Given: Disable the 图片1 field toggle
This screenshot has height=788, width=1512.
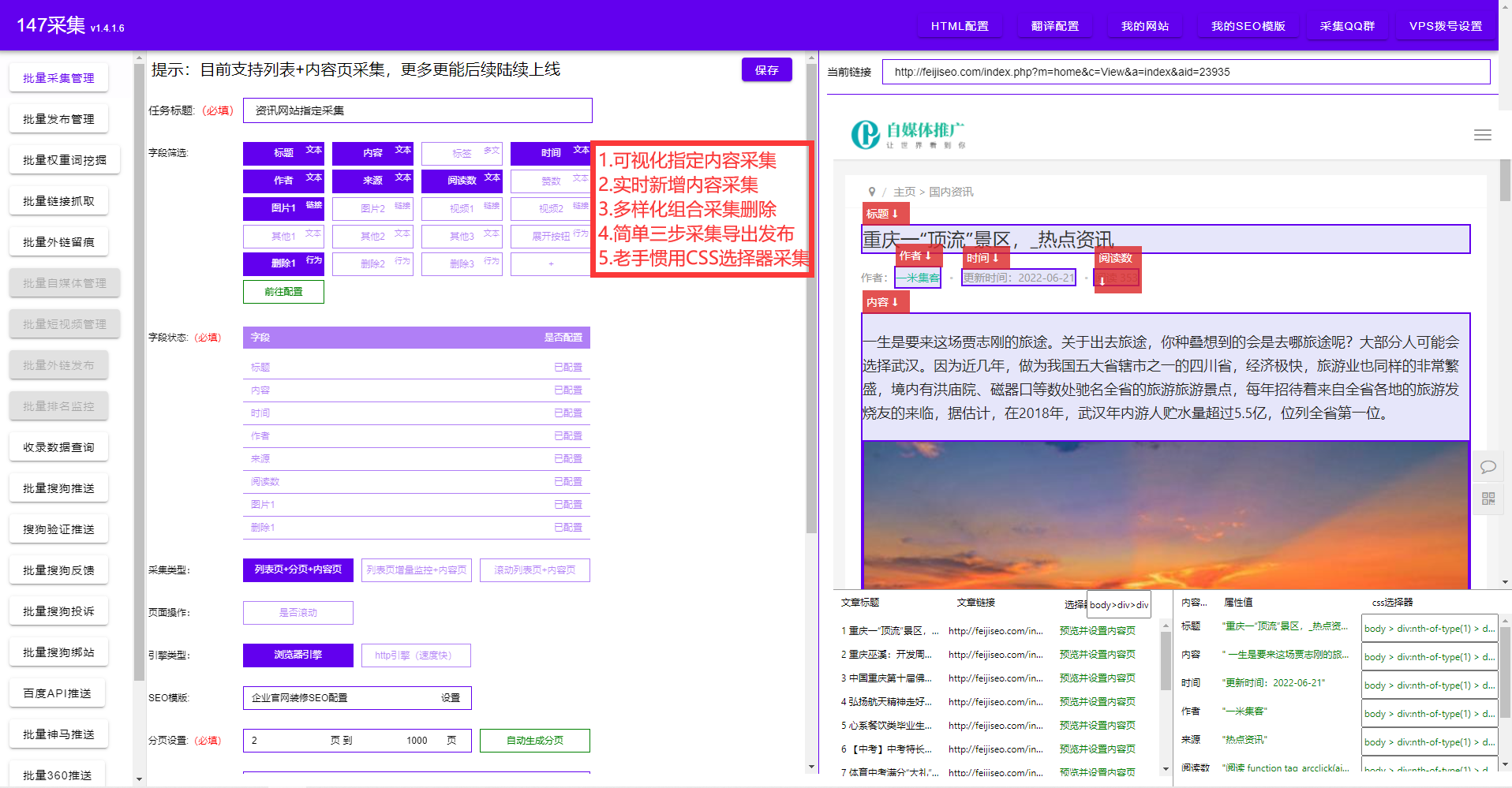Looking at the screenshot, I should (283, 208).
